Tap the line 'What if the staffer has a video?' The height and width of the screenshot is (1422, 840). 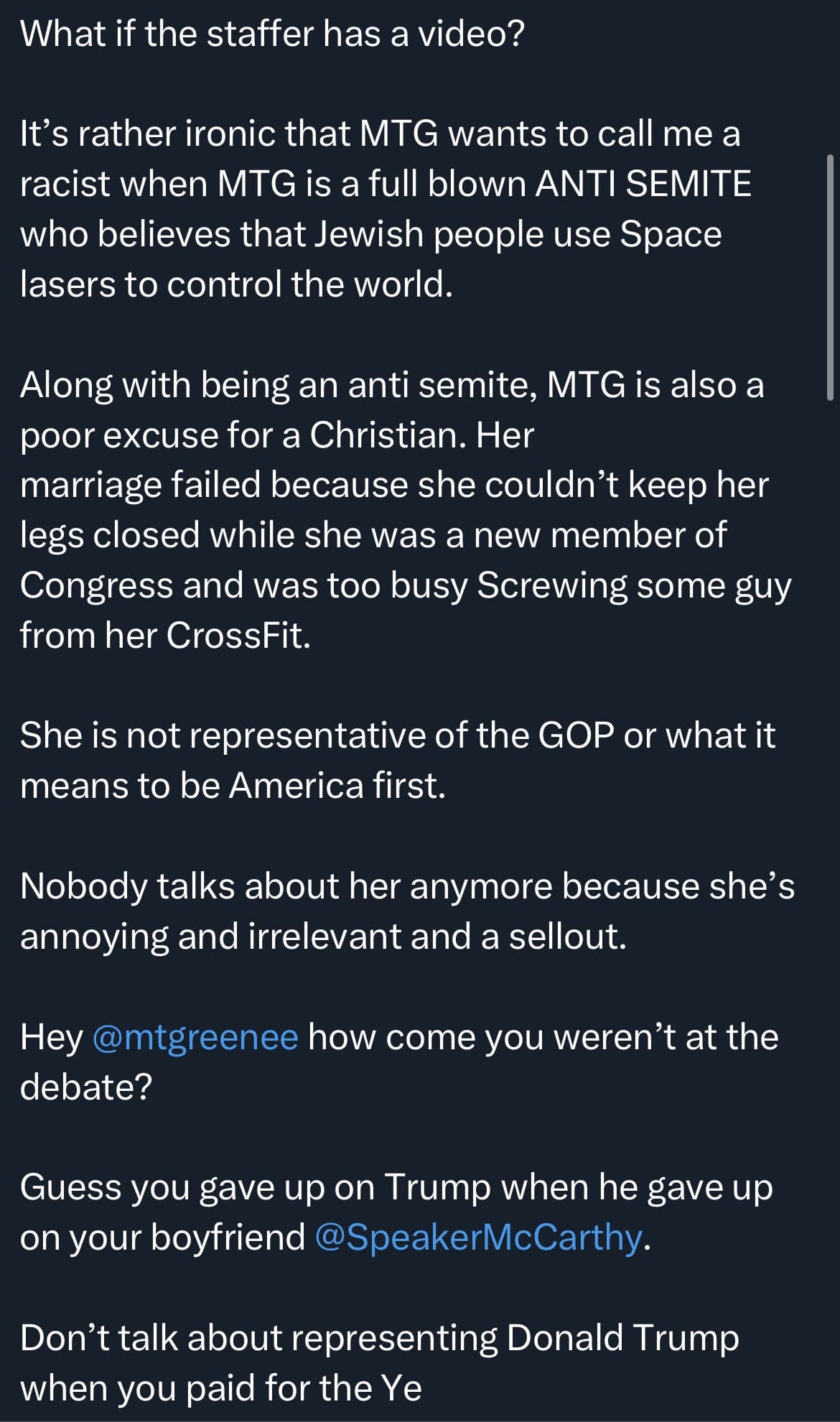[x=273, y=34]
